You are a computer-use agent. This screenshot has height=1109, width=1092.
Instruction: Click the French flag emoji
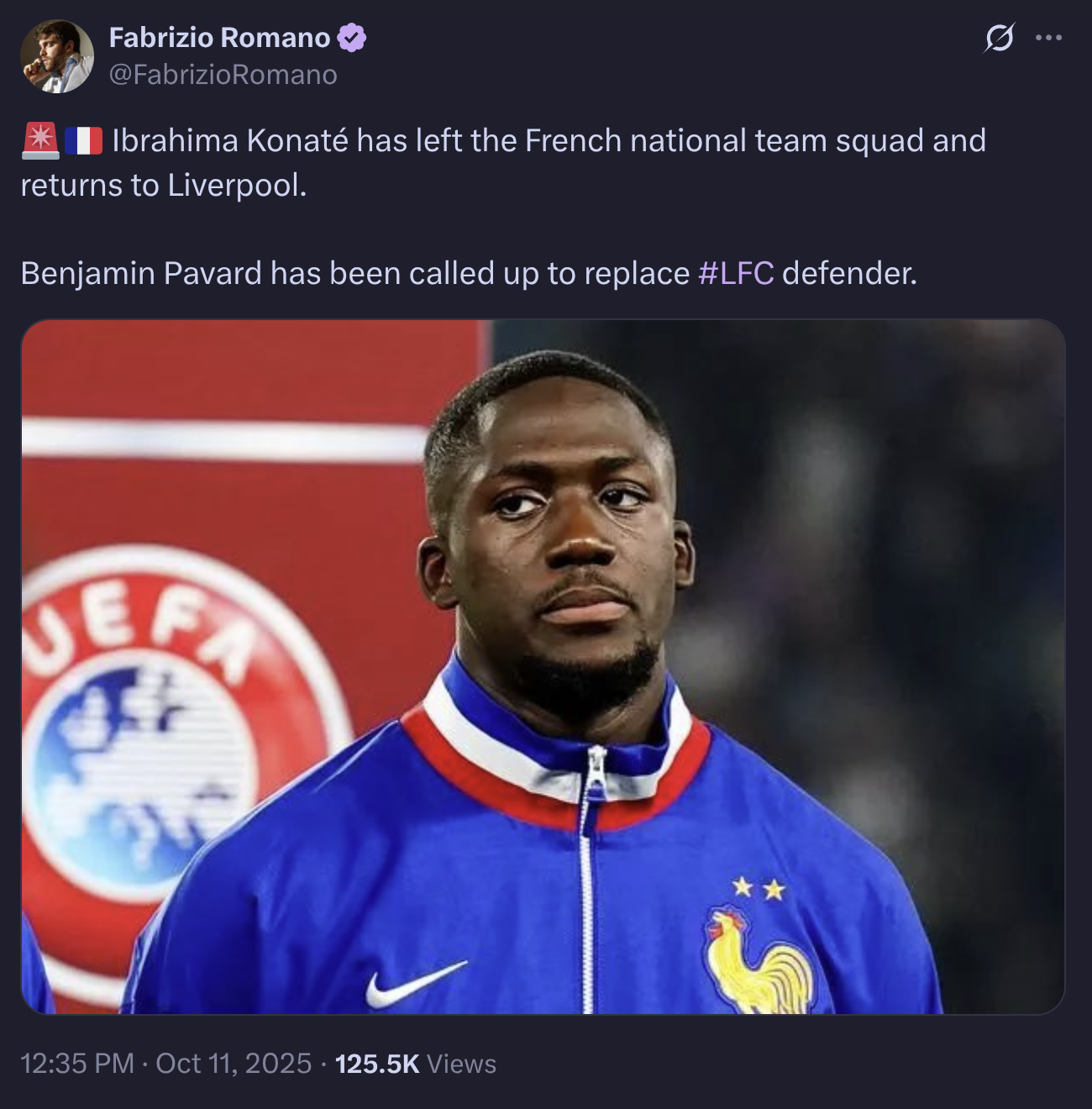tap(83, 140)
